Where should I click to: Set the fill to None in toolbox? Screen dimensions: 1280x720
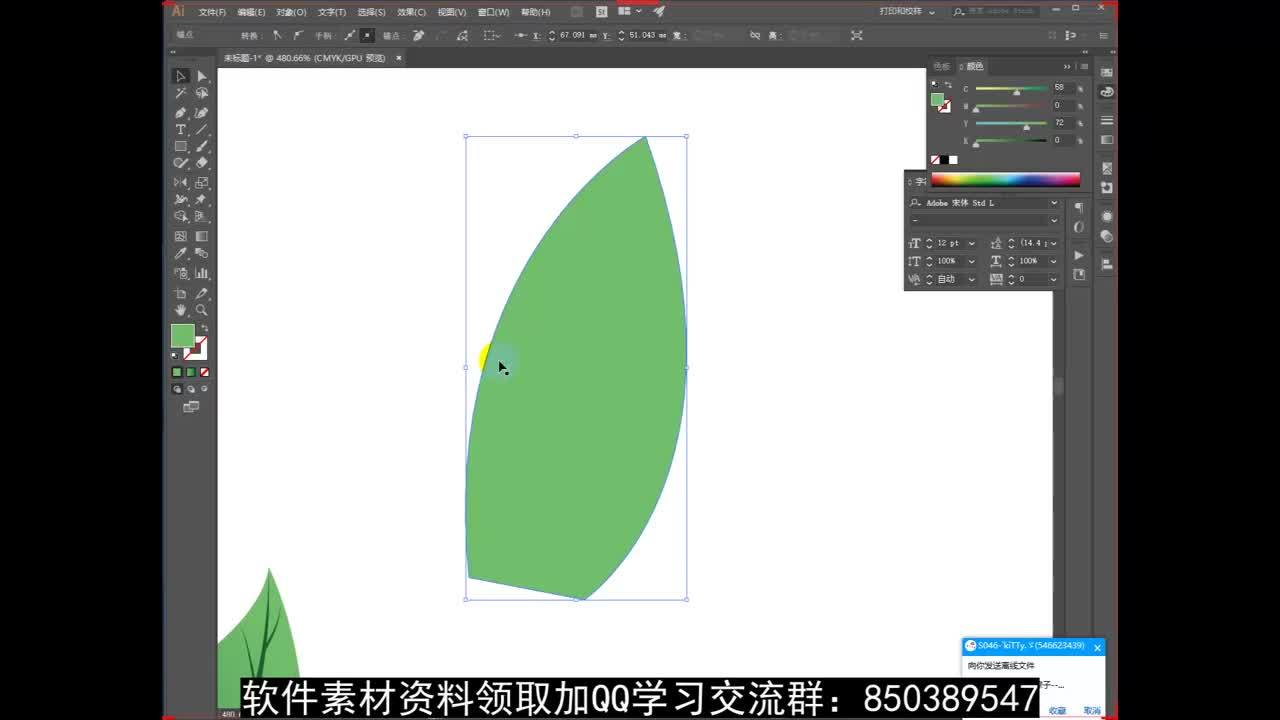pyautogui.click(x=205, y=372)
